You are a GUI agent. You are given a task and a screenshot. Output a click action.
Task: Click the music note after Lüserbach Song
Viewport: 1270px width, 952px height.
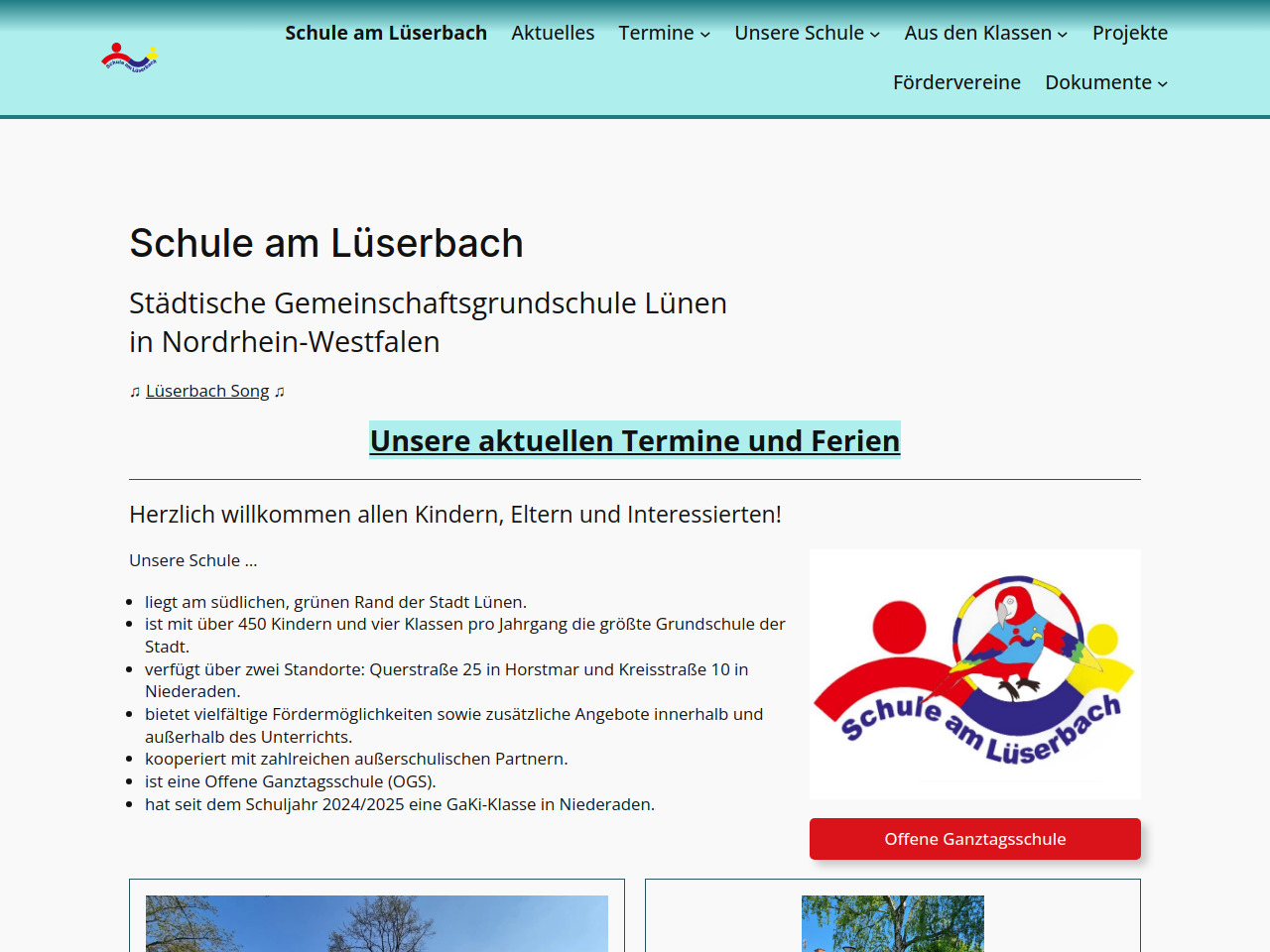pyautogui.click(x=280, y=392)
